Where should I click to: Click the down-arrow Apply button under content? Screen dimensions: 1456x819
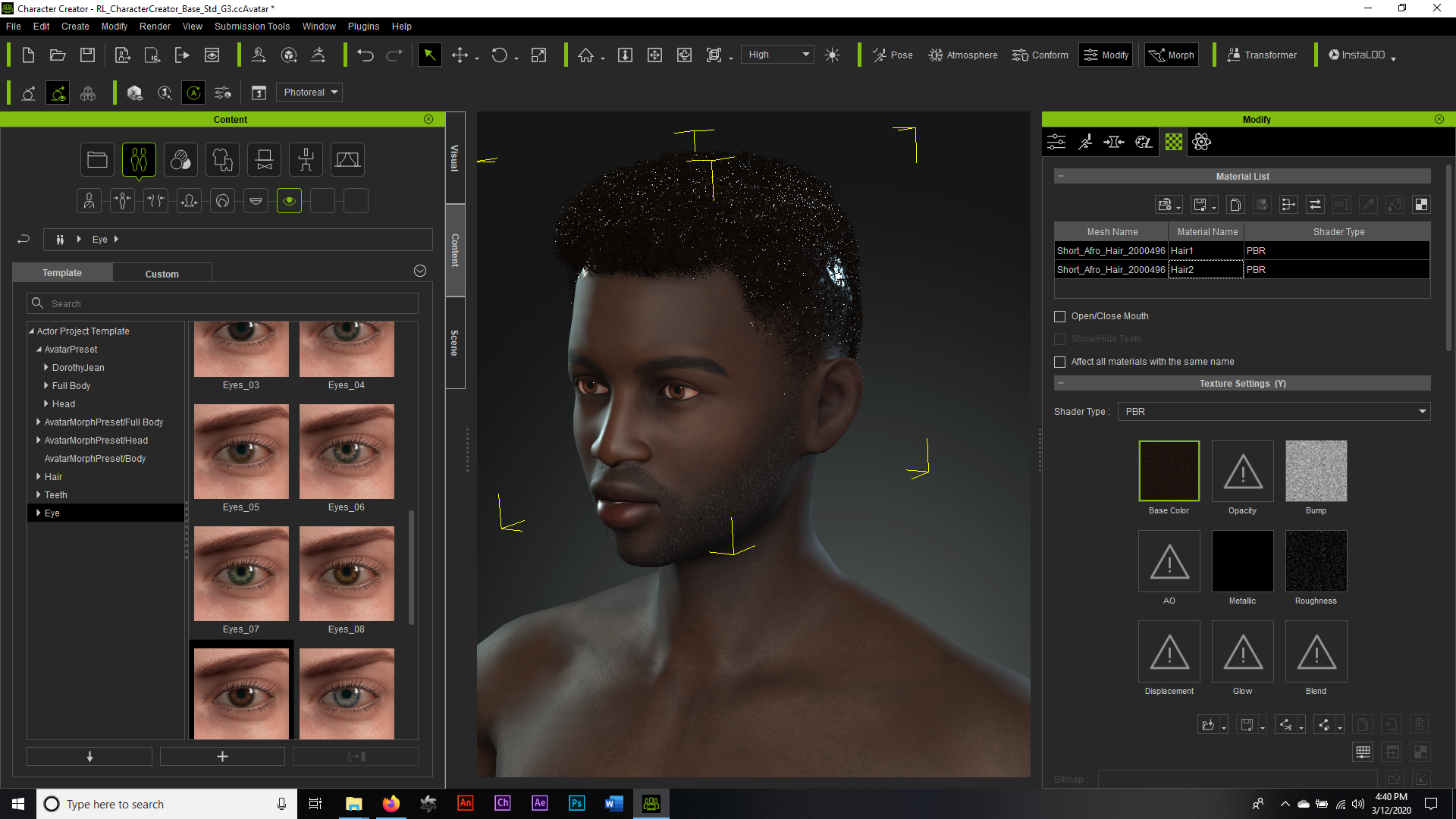pyautogui.click(x=89, y=757)
